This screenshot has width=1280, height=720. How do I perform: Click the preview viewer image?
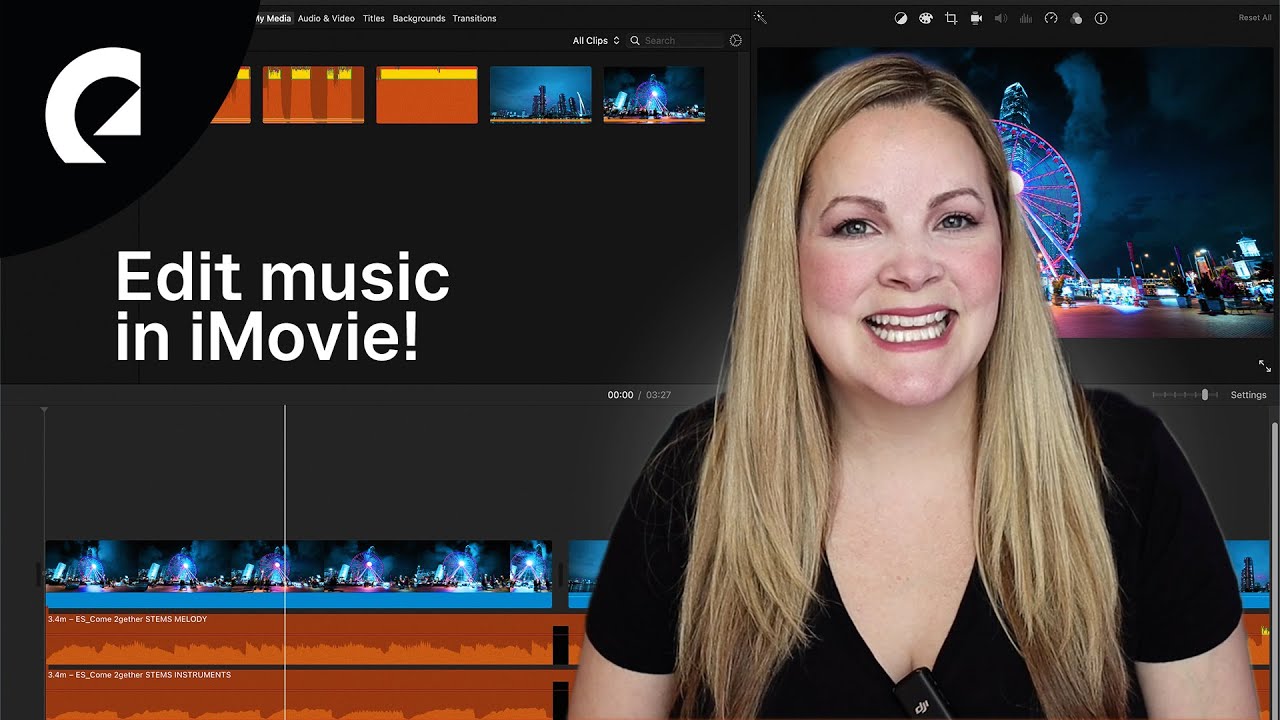point(1014,192)
